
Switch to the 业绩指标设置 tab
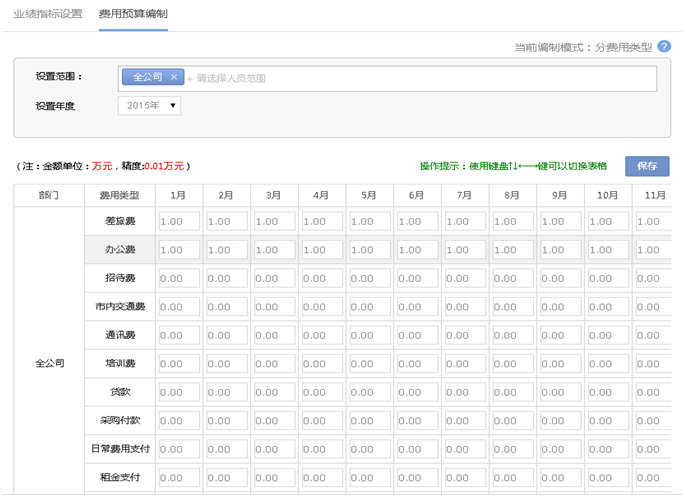(48, 14)
